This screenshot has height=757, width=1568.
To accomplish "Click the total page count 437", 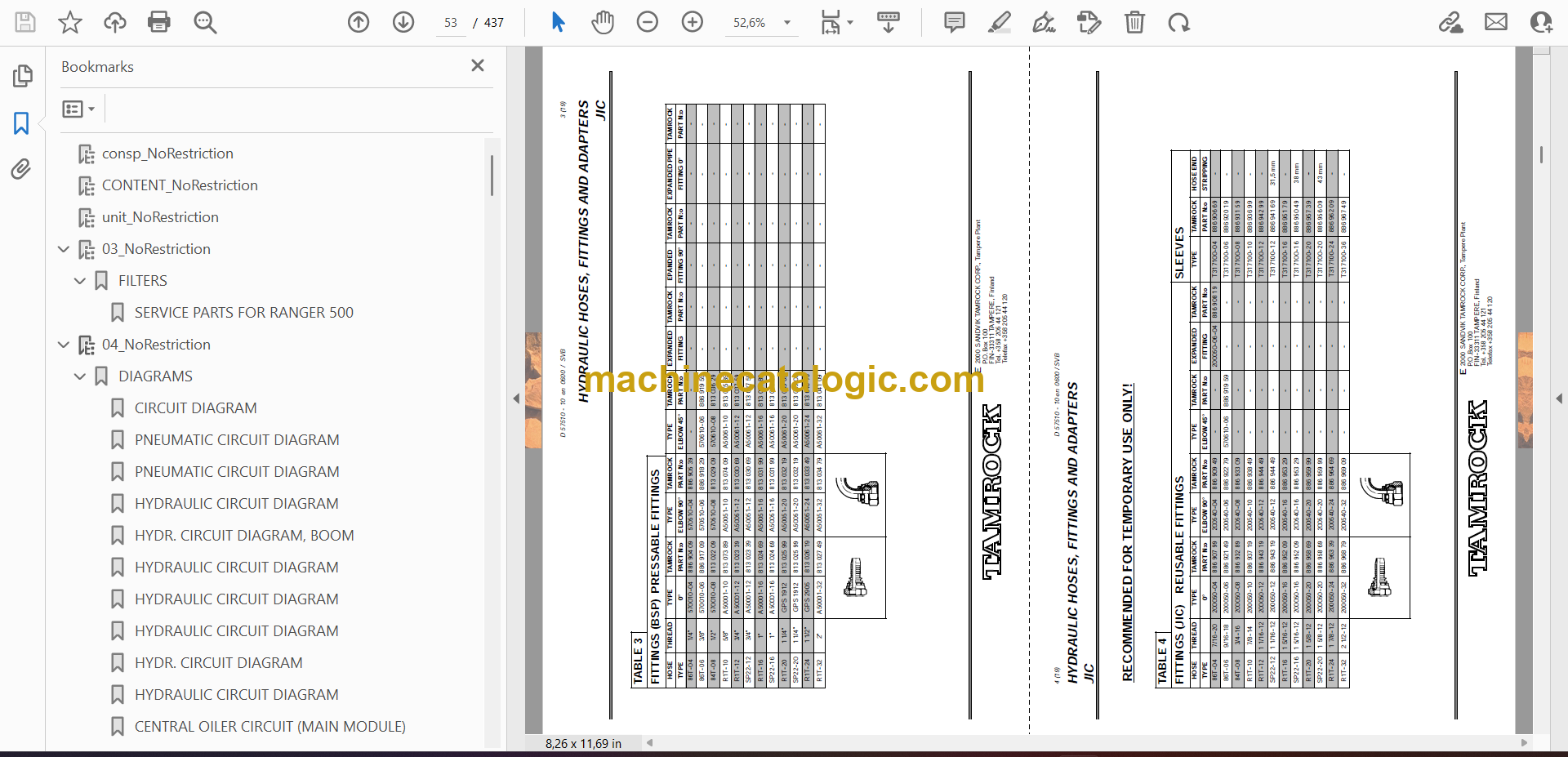I will tap(494, 23).
